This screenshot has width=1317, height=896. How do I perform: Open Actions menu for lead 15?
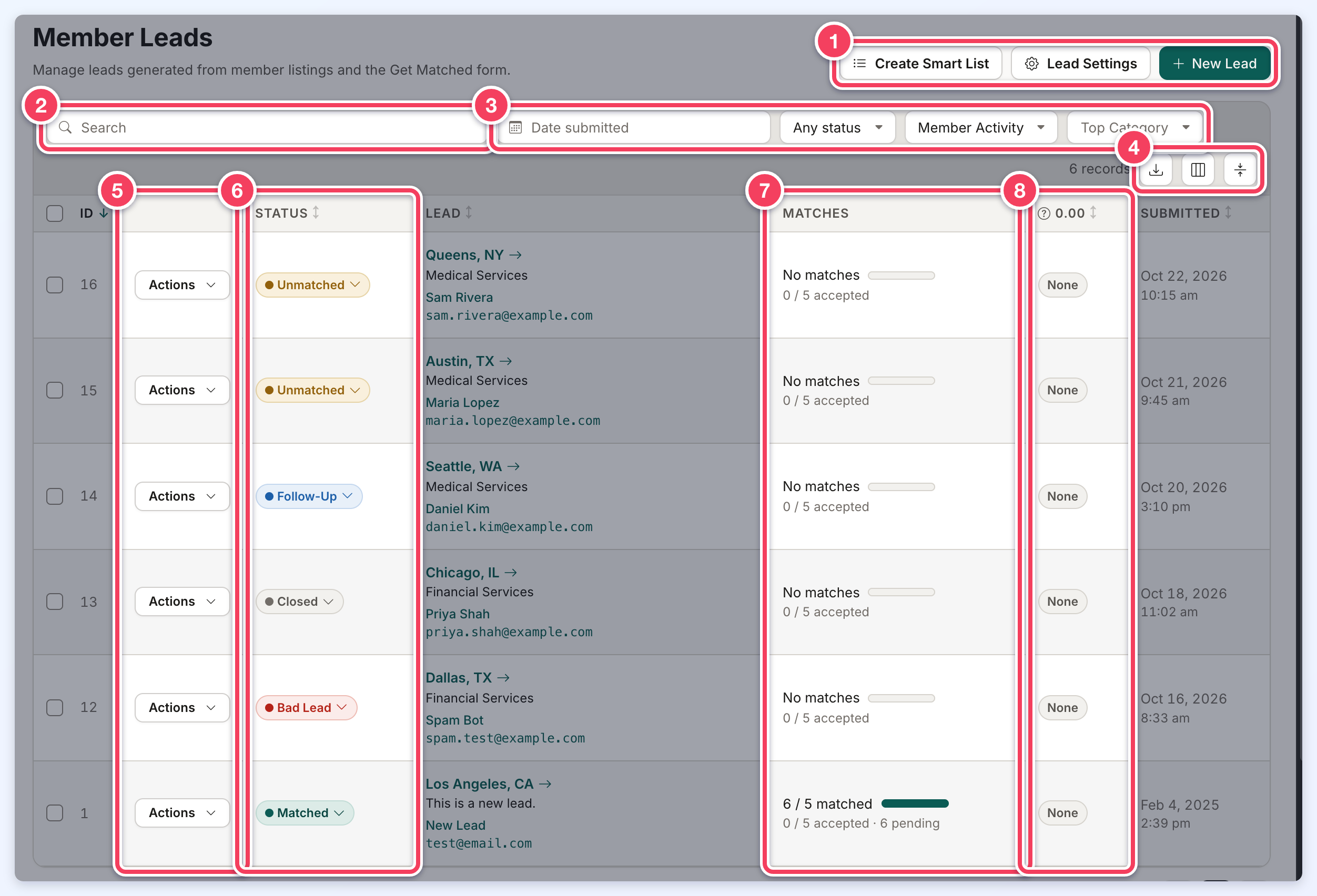[182, 390]
